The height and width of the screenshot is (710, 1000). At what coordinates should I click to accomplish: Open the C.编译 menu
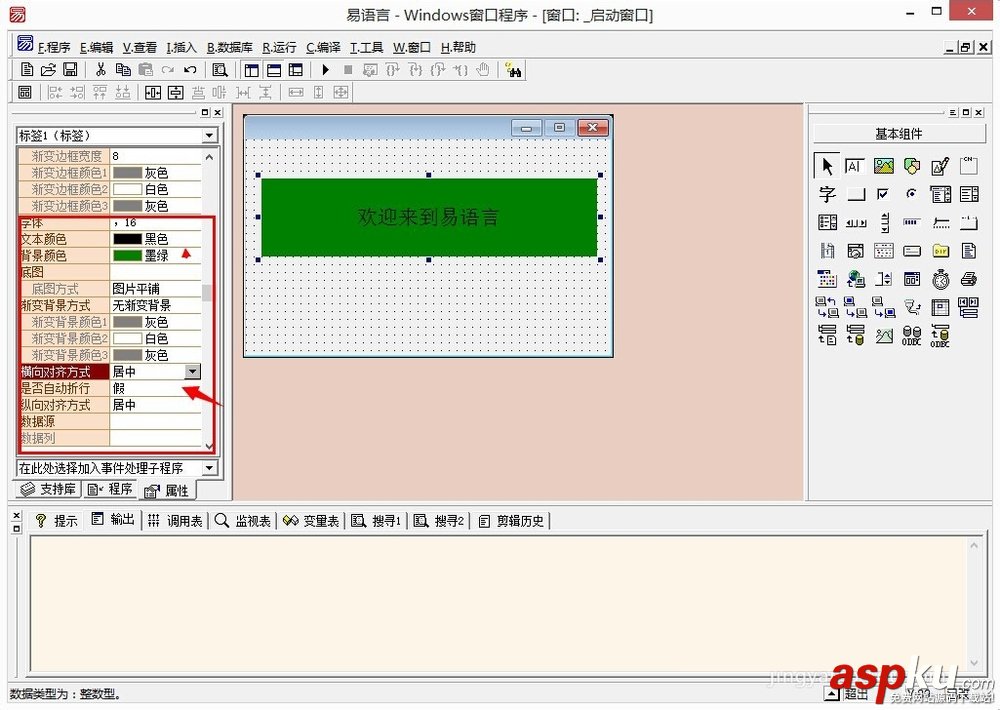tap(323, 47)
